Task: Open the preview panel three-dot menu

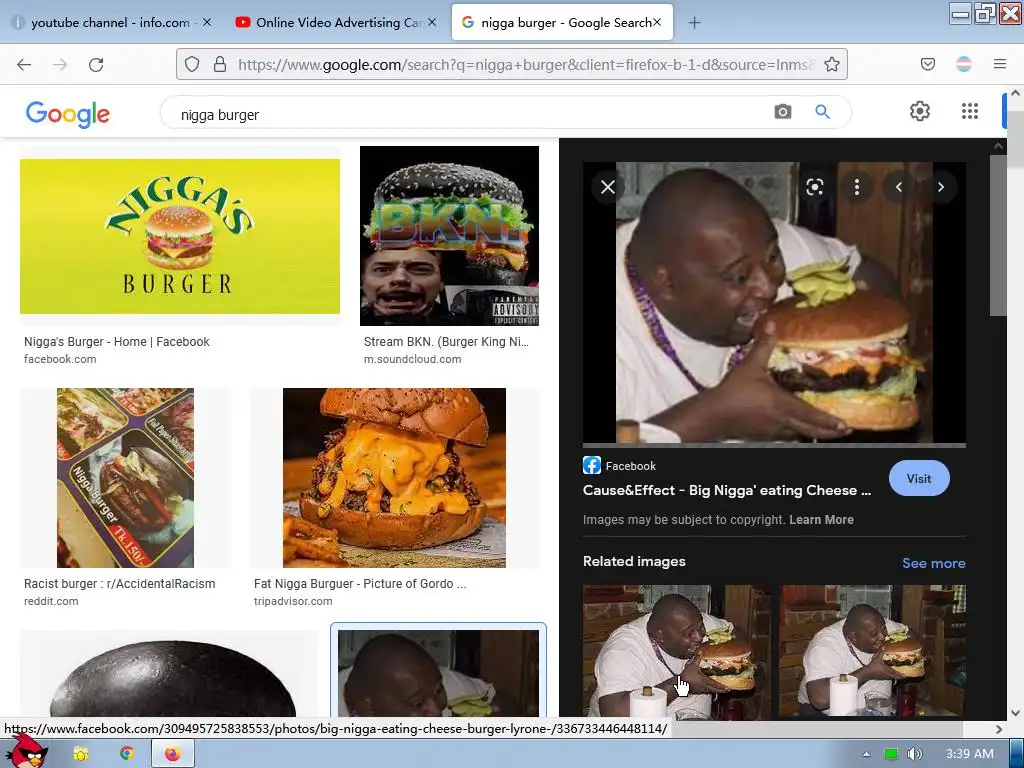Action: pos(857,187)
